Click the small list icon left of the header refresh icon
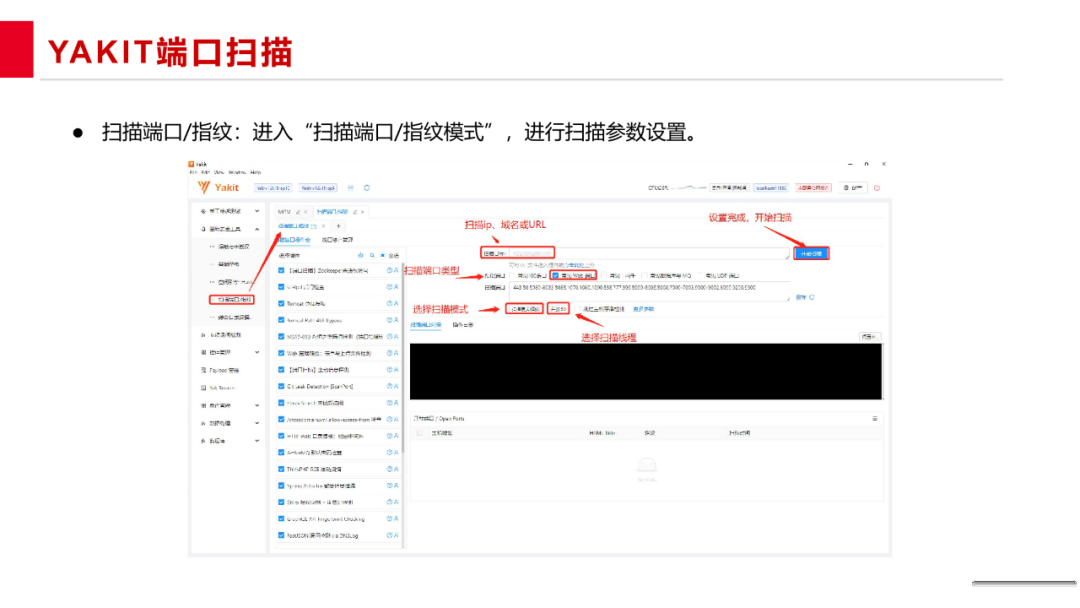This screenshot has width=1080, height=608. tap(351, 187)
